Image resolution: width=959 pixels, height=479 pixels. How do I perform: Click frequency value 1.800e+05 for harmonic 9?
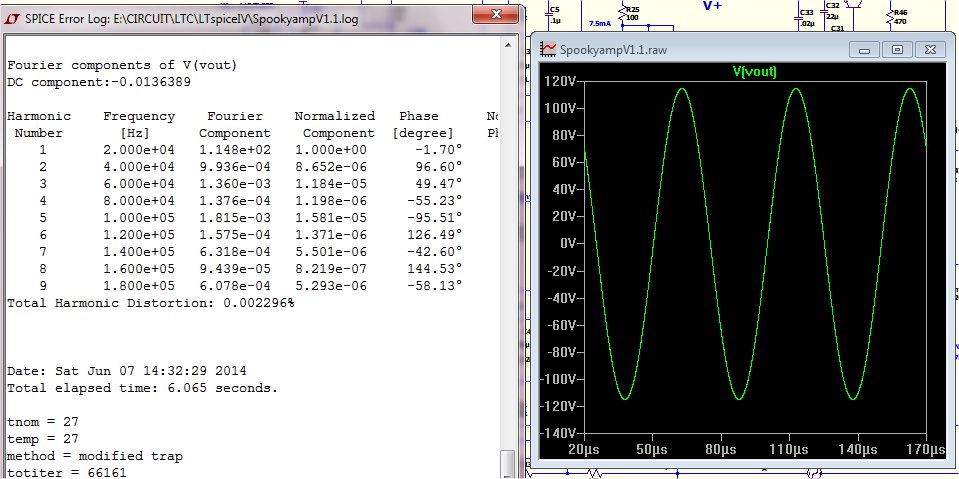[139, 286]
